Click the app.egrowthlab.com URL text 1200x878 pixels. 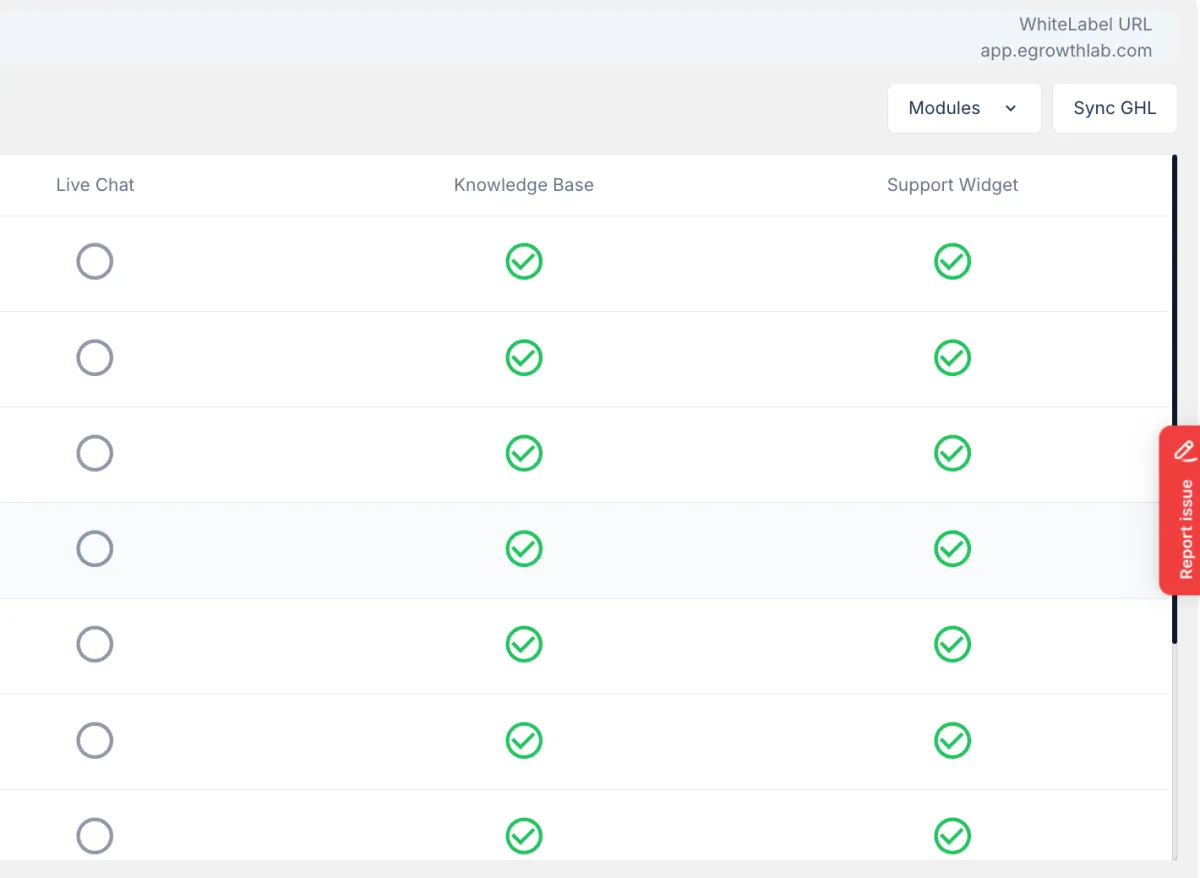pos(1066,51)
